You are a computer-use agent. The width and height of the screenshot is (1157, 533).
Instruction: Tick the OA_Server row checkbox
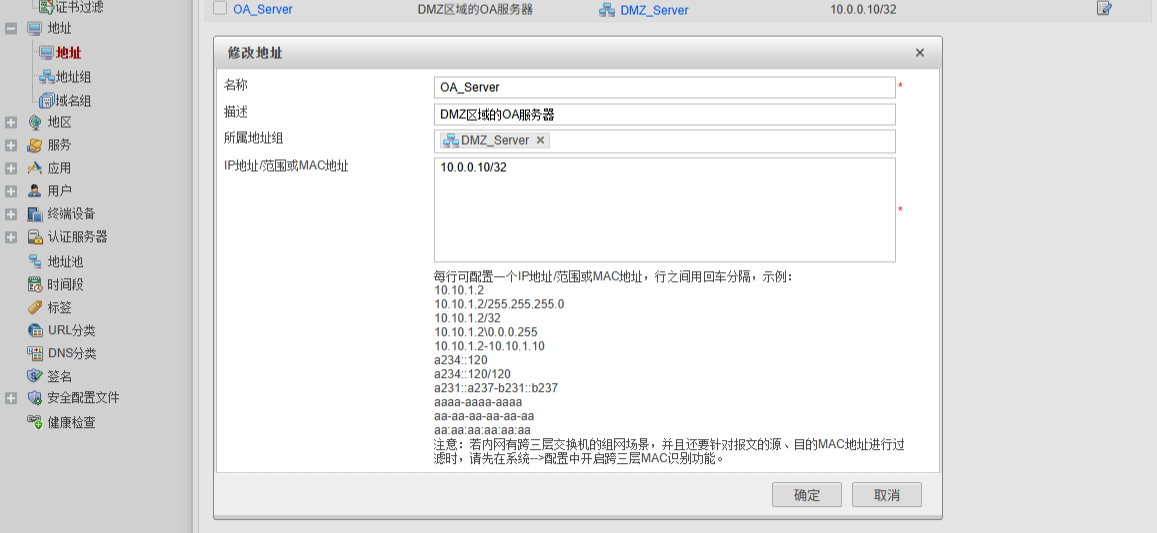pyautogui.click(x=220, y=9)
